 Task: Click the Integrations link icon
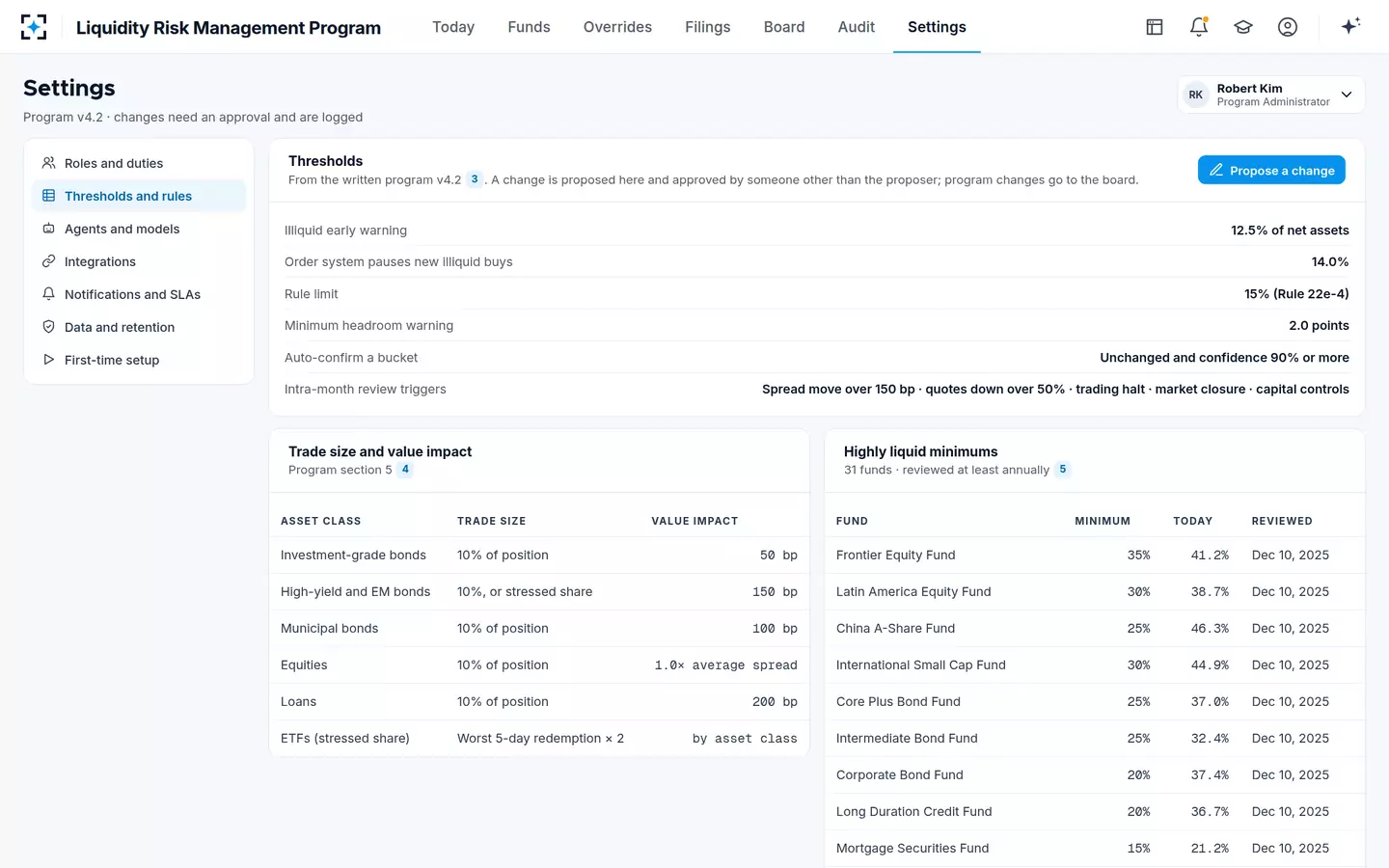coord(48,261)
